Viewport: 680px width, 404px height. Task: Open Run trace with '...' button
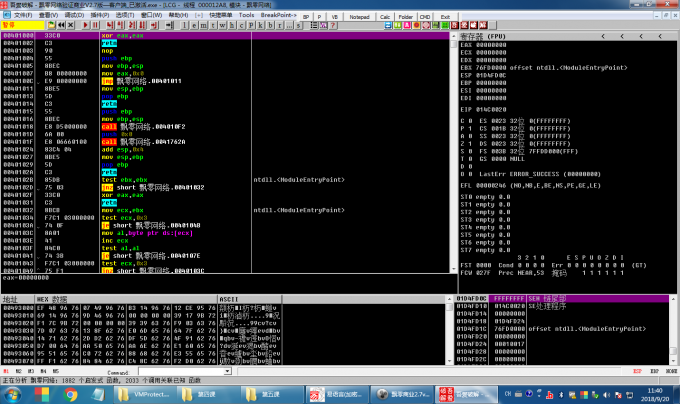pos(289,25)
